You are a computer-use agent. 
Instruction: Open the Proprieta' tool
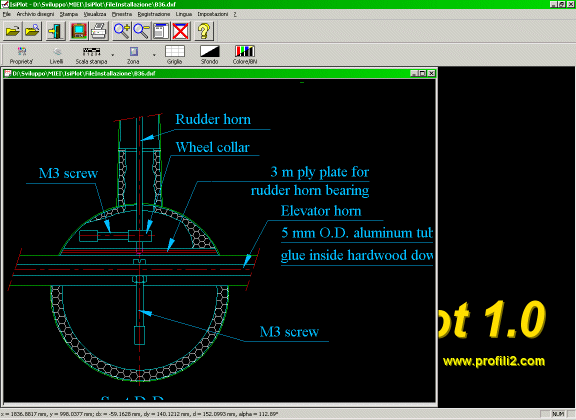coord(21,55)
